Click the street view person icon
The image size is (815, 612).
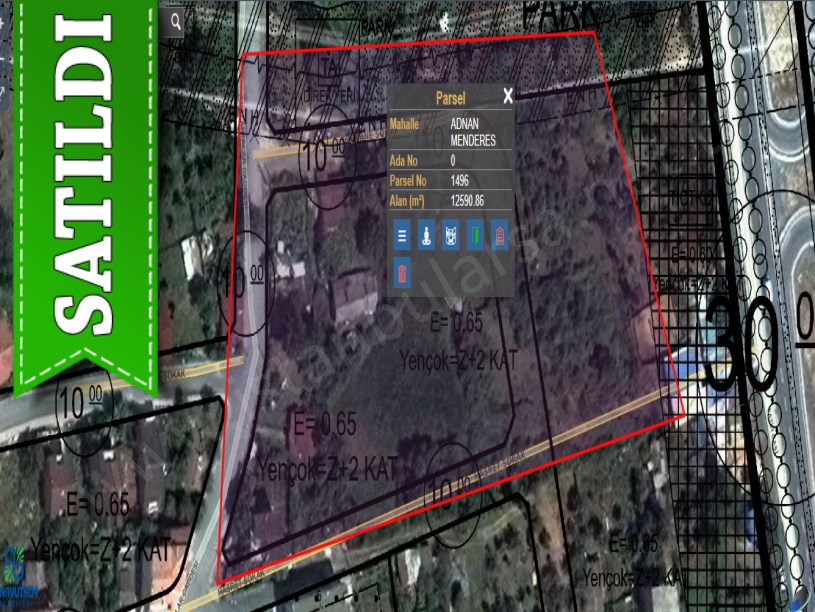click(x=426, y=237)
